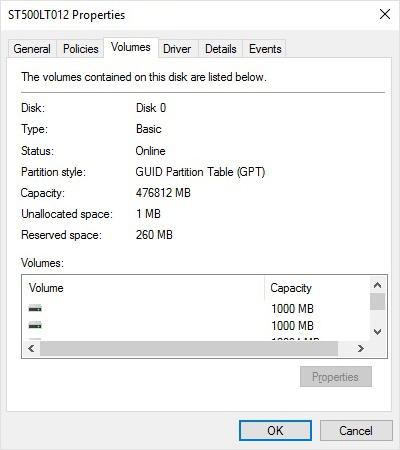
Task: Click the horizontal scrollbar thumb in volumes list
Action: (x=189, y=349)
